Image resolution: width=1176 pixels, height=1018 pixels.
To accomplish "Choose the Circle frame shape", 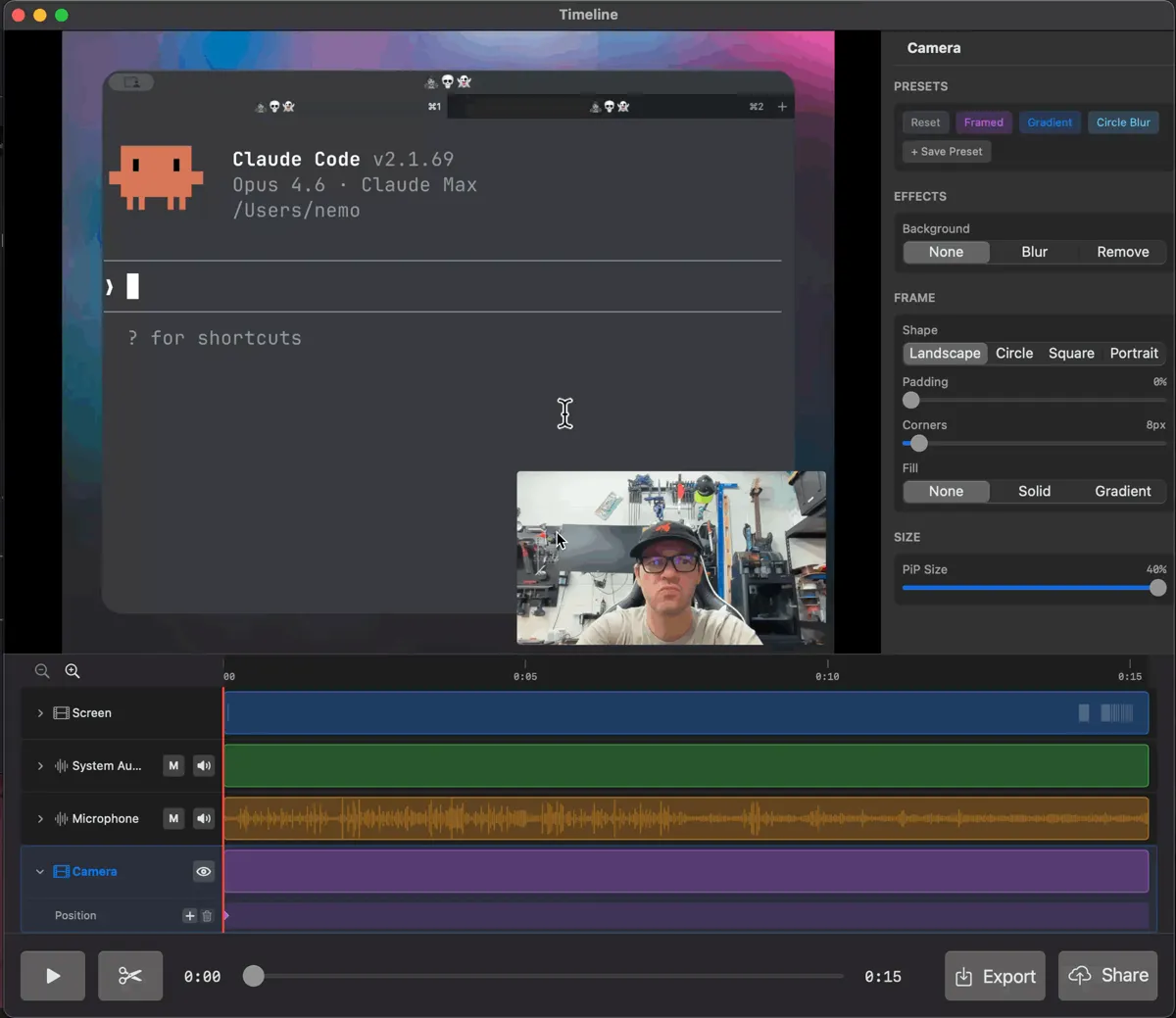I will 1014,354.
